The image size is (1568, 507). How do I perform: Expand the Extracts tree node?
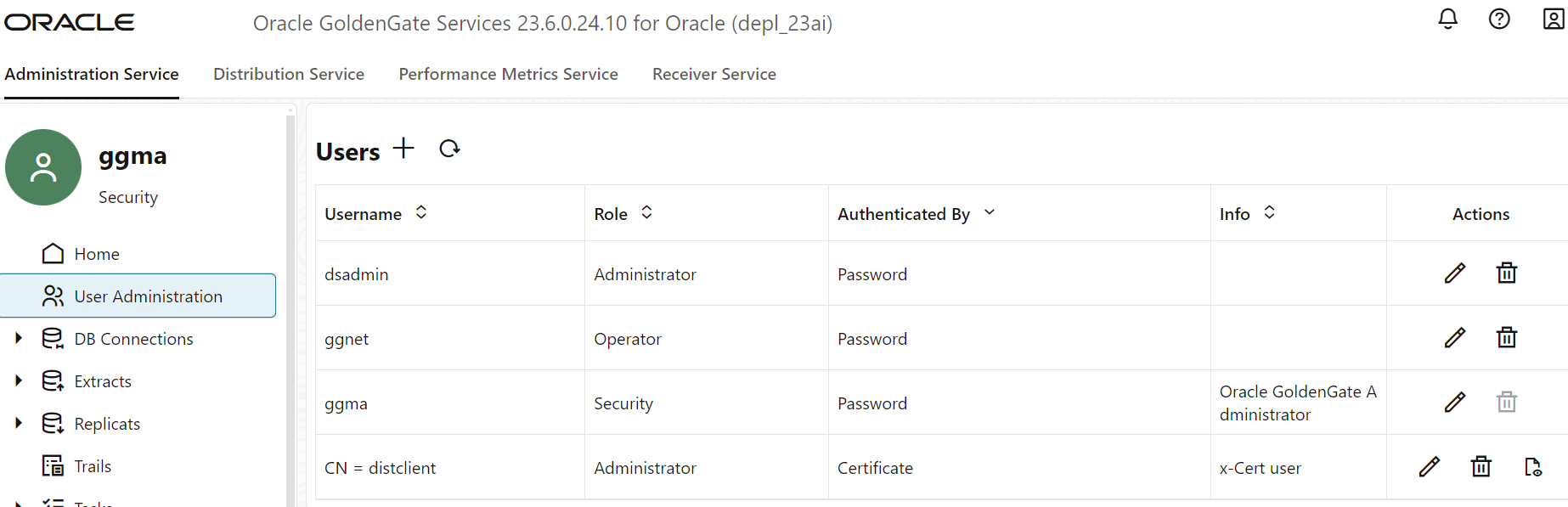pos(19,380)
